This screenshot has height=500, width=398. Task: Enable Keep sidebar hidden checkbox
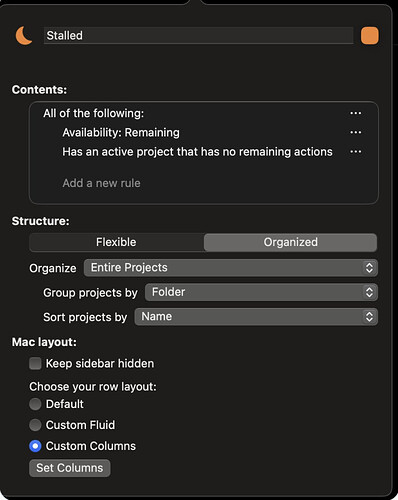(35, 363)
